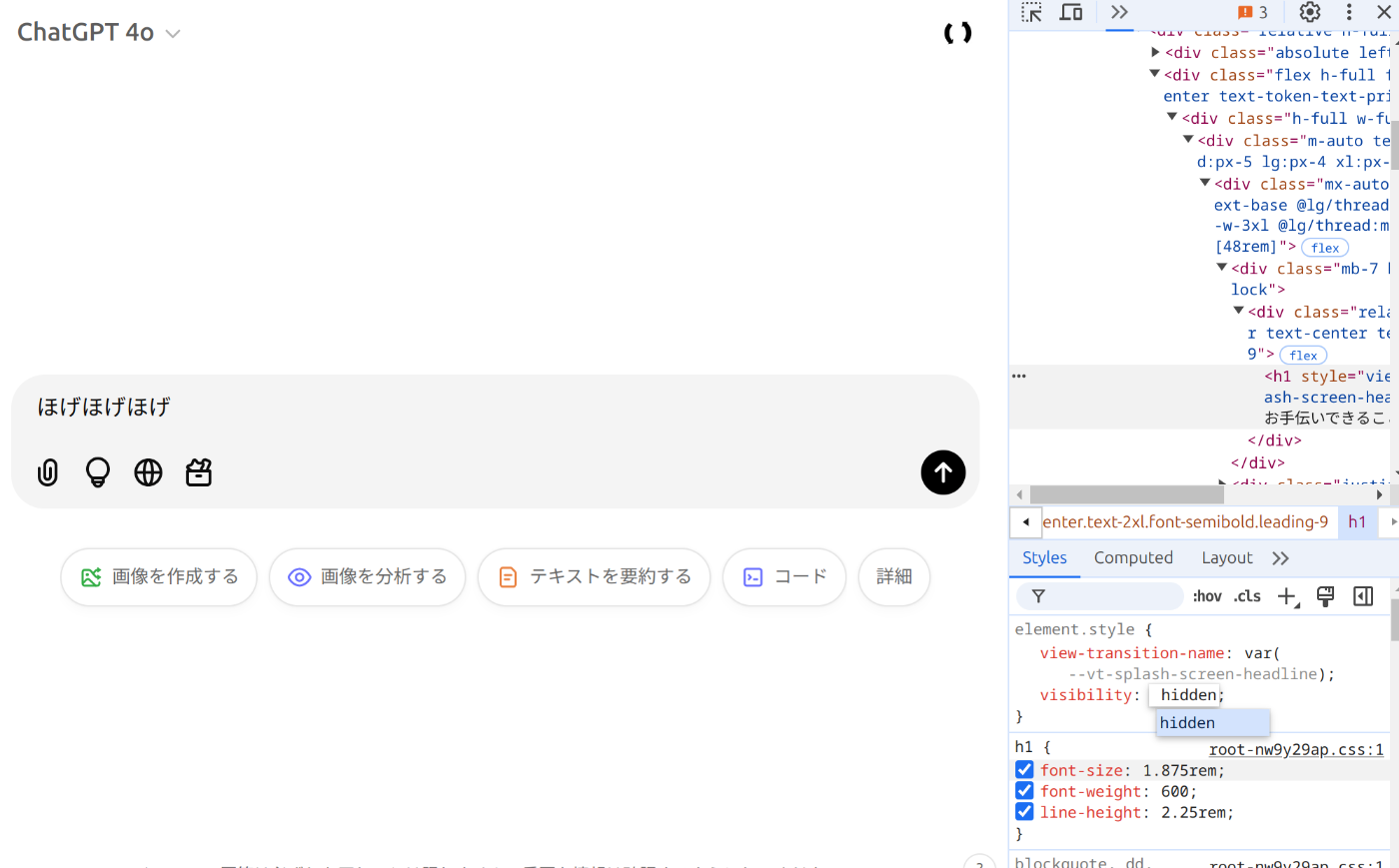Select the font-semibold.leading-9 breadcrumb item
The image size is (1399, 868).
click(x=1185, y=521)
